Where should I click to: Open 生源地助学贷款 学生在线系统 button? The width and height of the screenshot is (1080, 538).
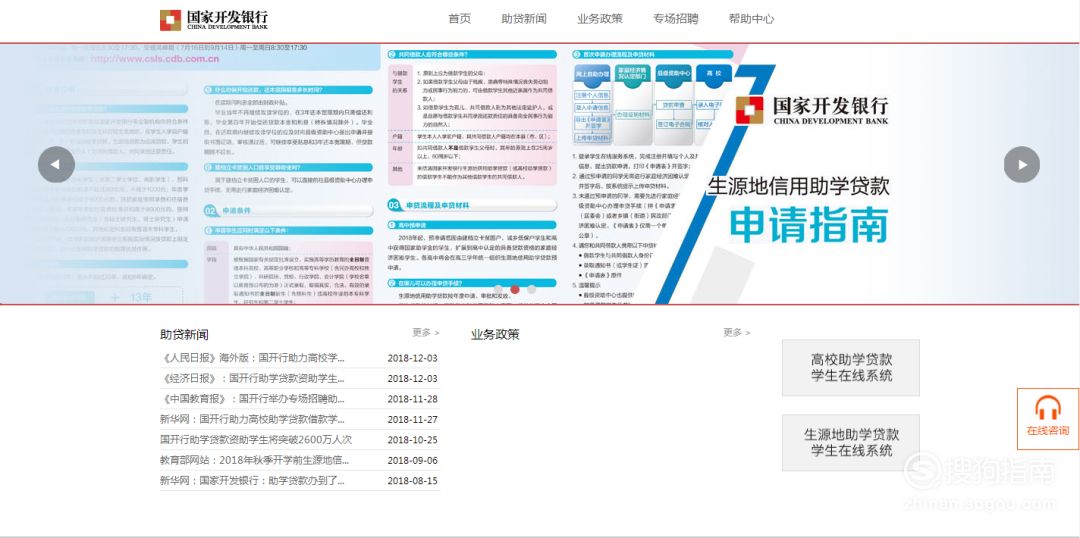click(851, 443)
